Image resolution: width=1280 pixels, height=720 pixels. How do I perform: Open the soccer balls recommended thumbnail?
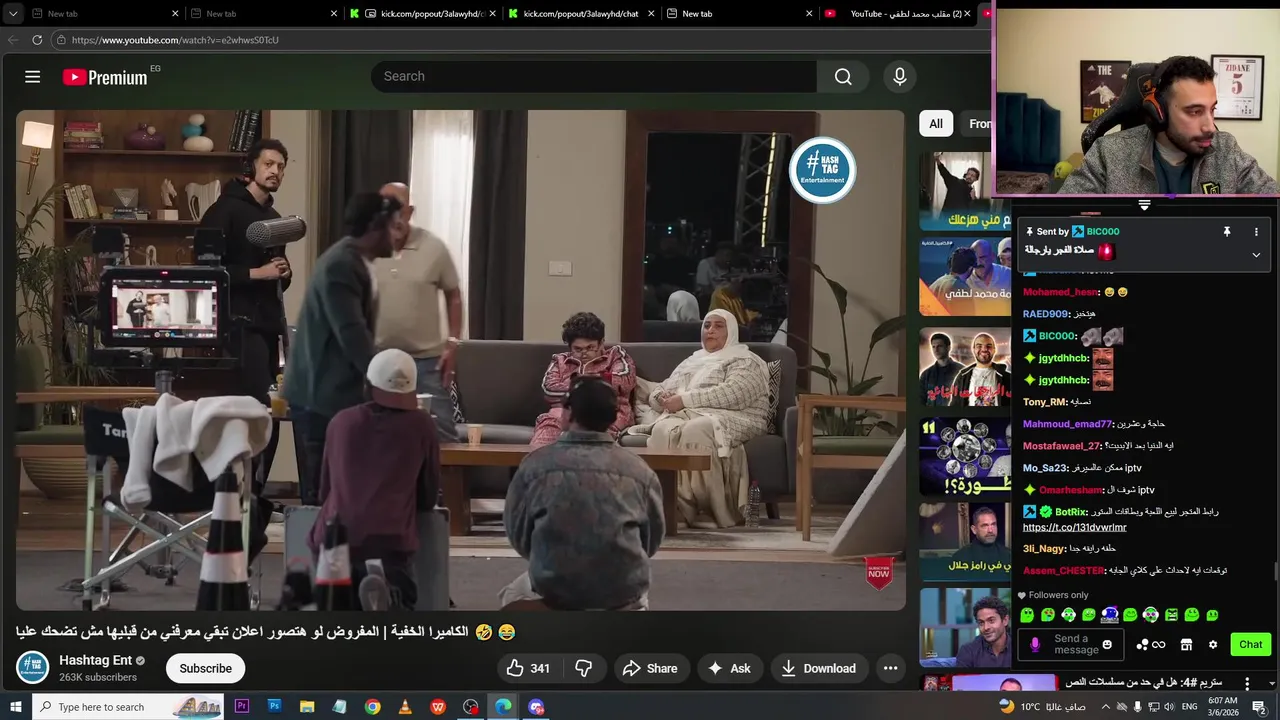point(965,455)
